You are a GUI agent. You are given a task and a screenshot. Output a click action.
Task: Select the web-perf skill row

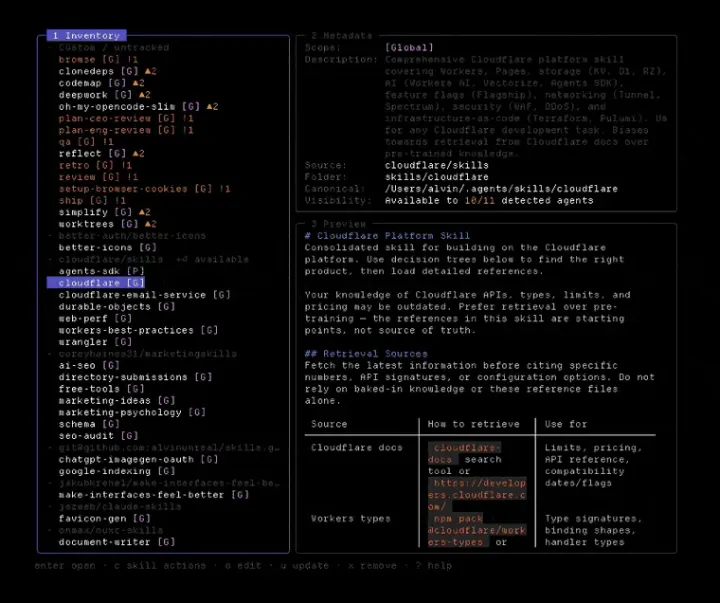[95, 318]
